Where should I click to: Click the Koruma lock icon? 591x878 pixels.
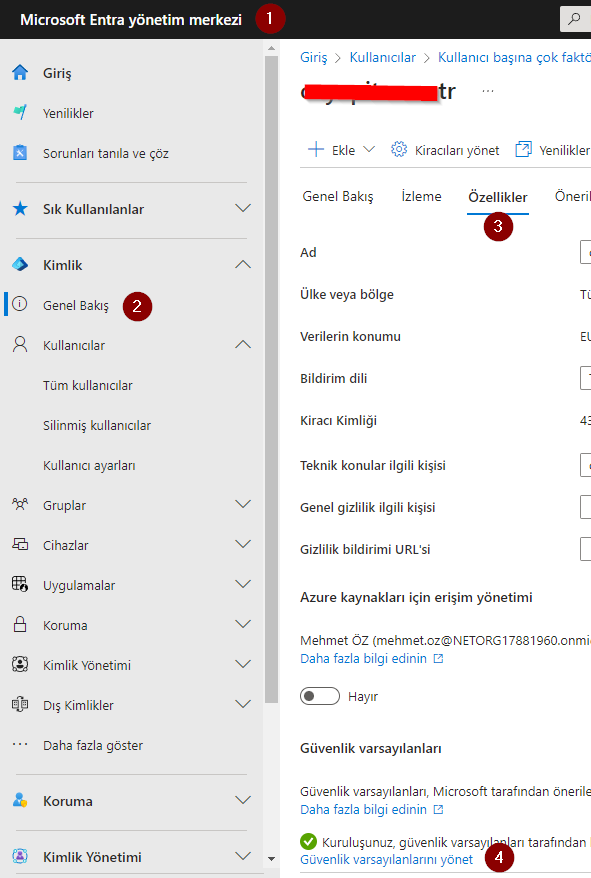coord(20,624)
